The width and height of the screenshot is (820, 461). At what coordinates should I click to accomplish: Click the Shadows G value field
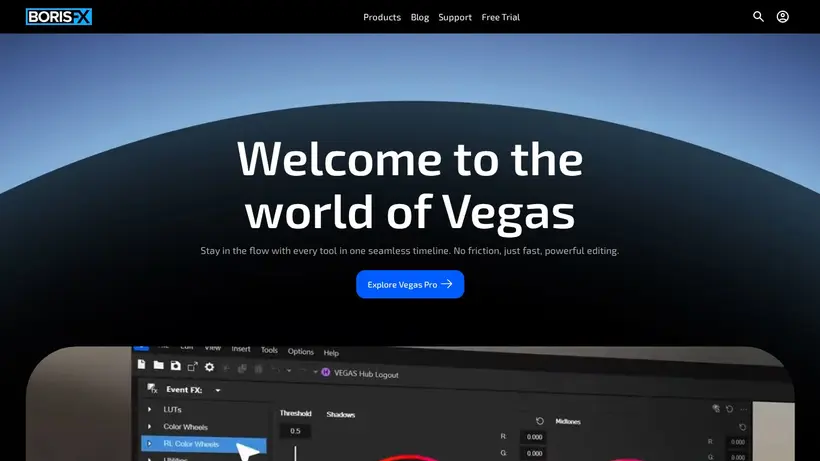coord(534,453)
